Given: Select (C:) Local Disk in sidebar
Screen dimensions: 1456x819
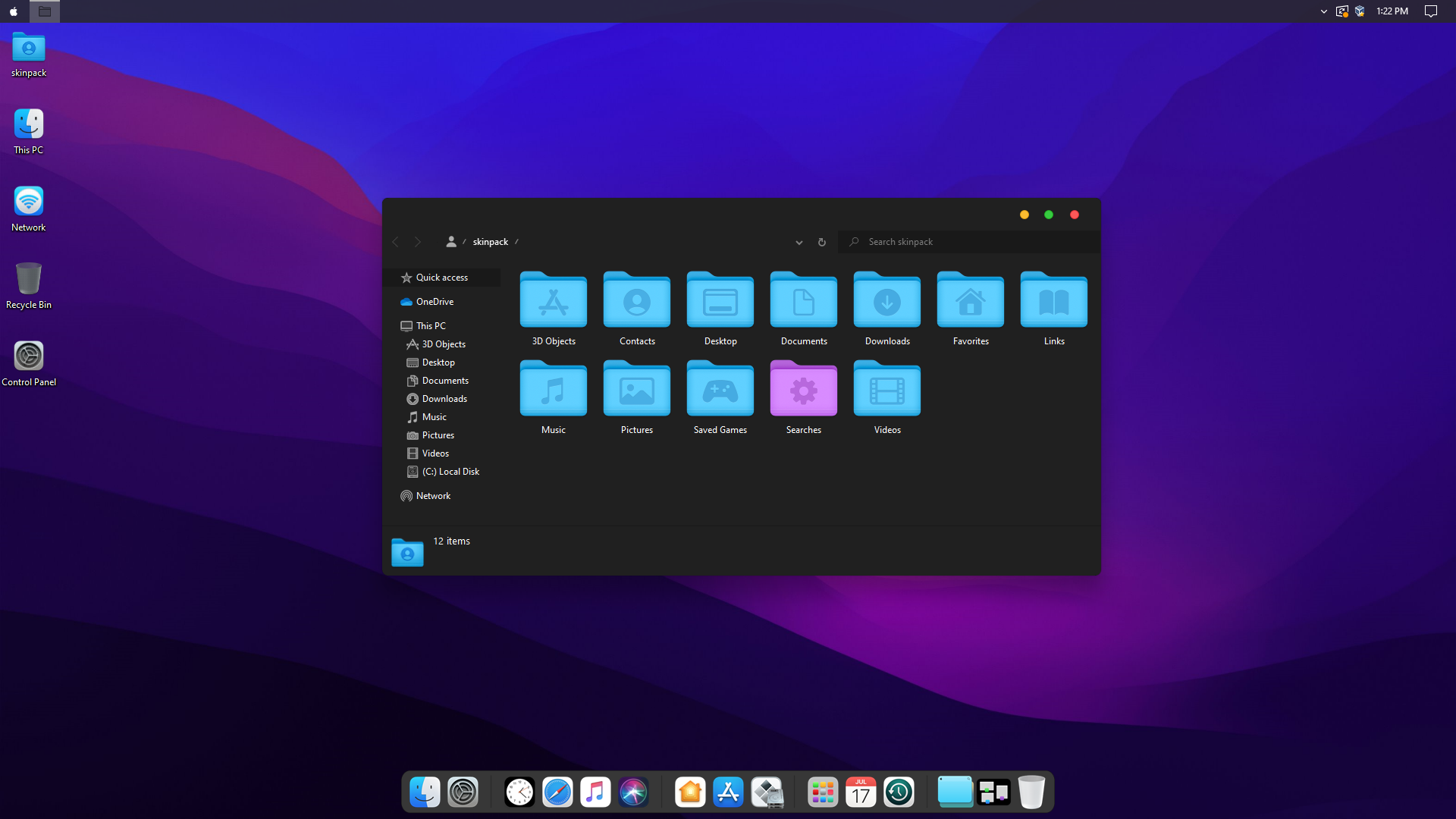Looking at the screenshot, I should 450,472.
